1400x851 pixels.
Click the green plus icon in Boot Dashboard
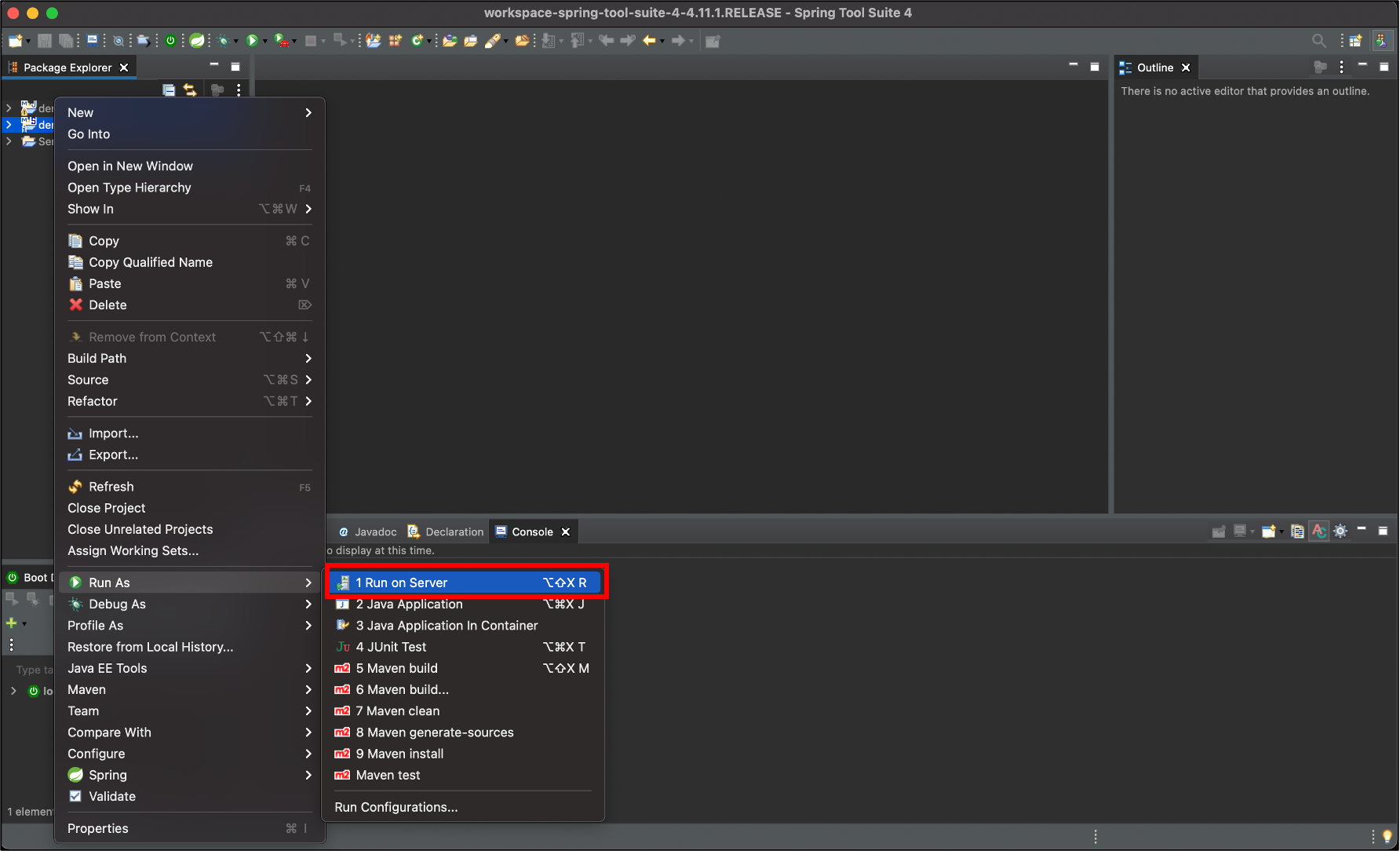point(11,623)
